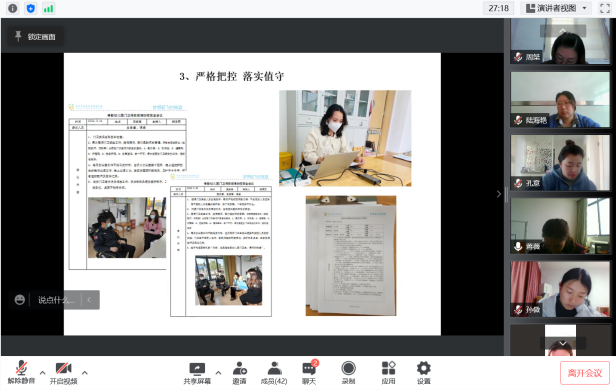The width and height of the screenshot is (616, 390).
Task: Start sharing screen with 共享屏幕
Action: click(x=197, y=372)
